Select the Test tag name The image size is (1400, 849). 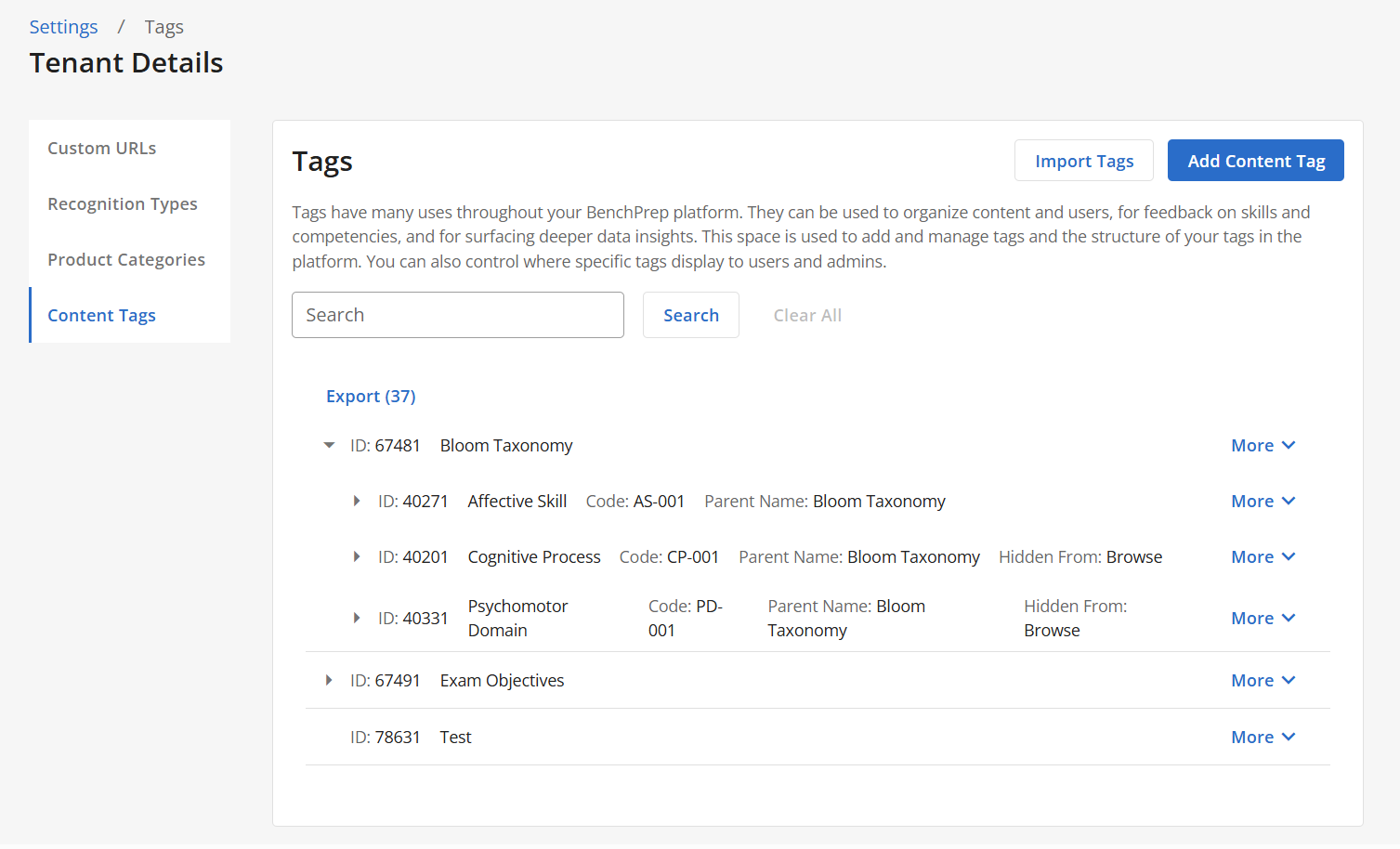455,738
